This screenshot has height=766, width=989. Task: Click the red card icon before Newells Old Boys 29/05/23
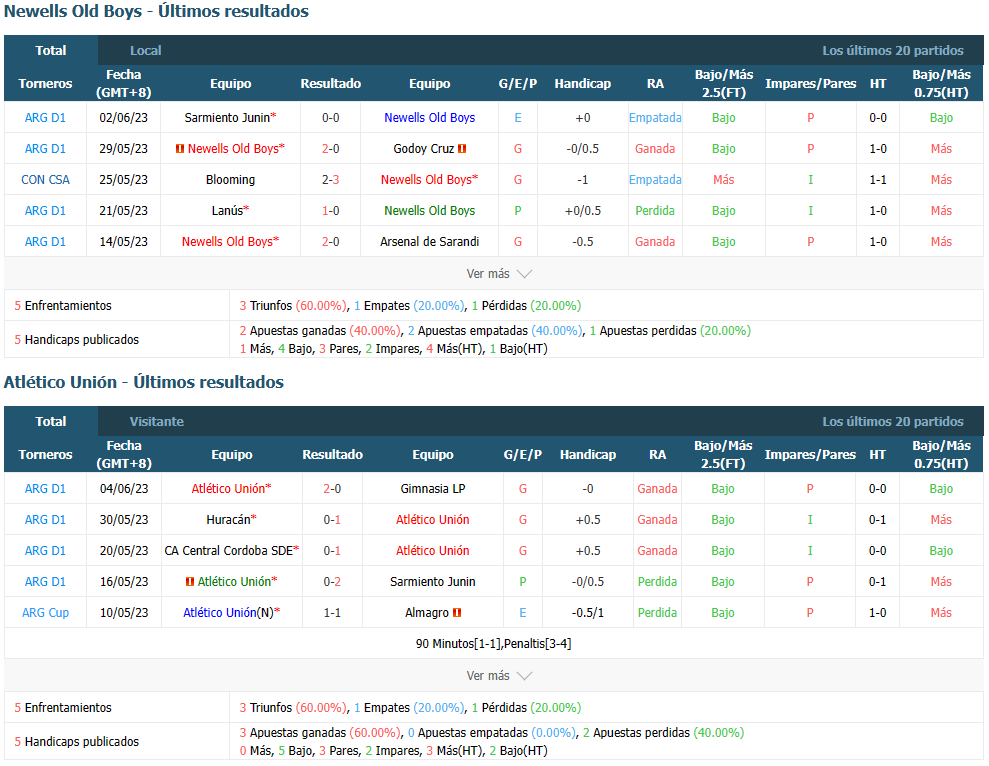point(180,149)
